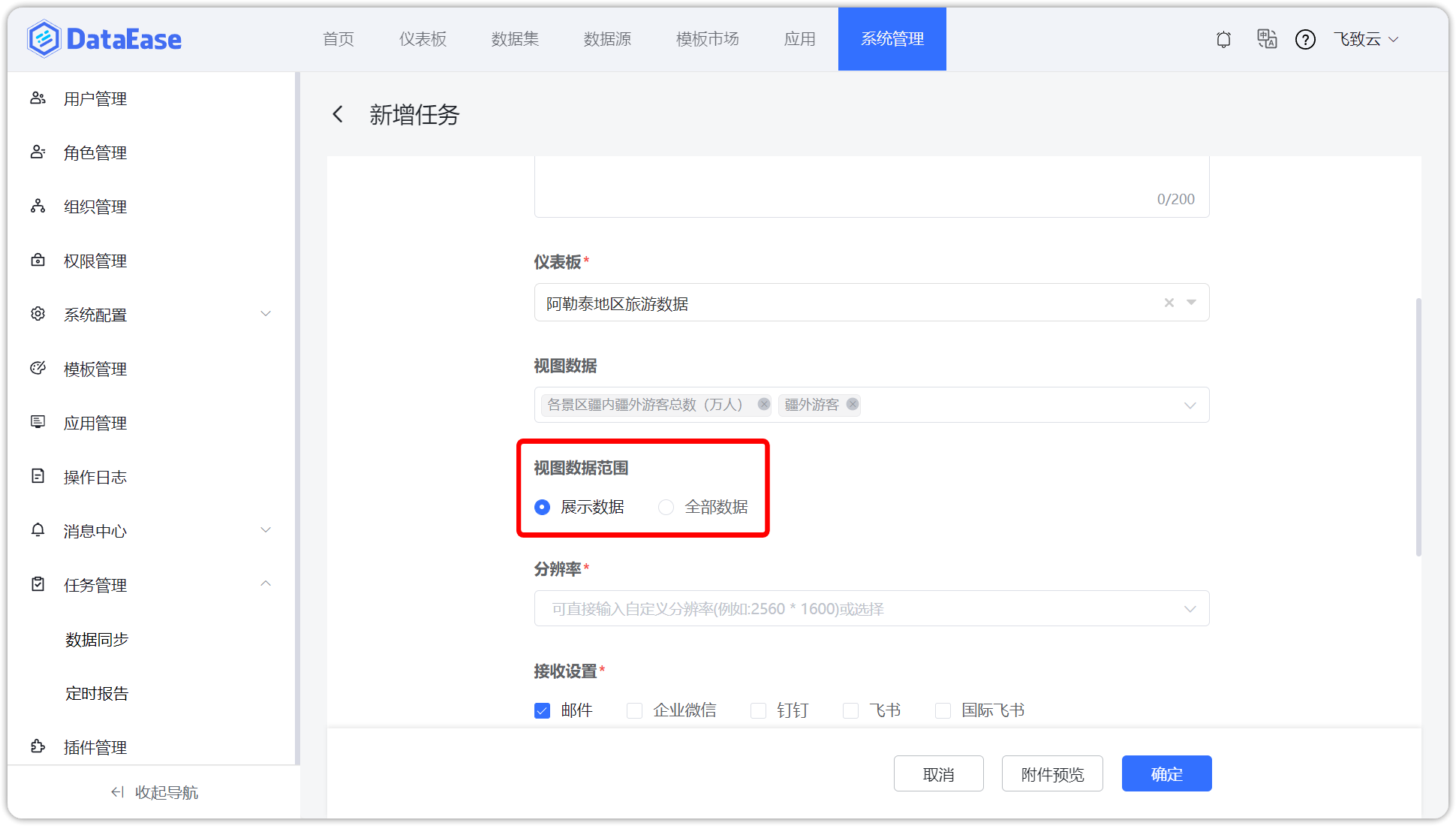Switch to the 首页 tab
The width and height of the screenshot is (1456, 826).
pos(338,39)
